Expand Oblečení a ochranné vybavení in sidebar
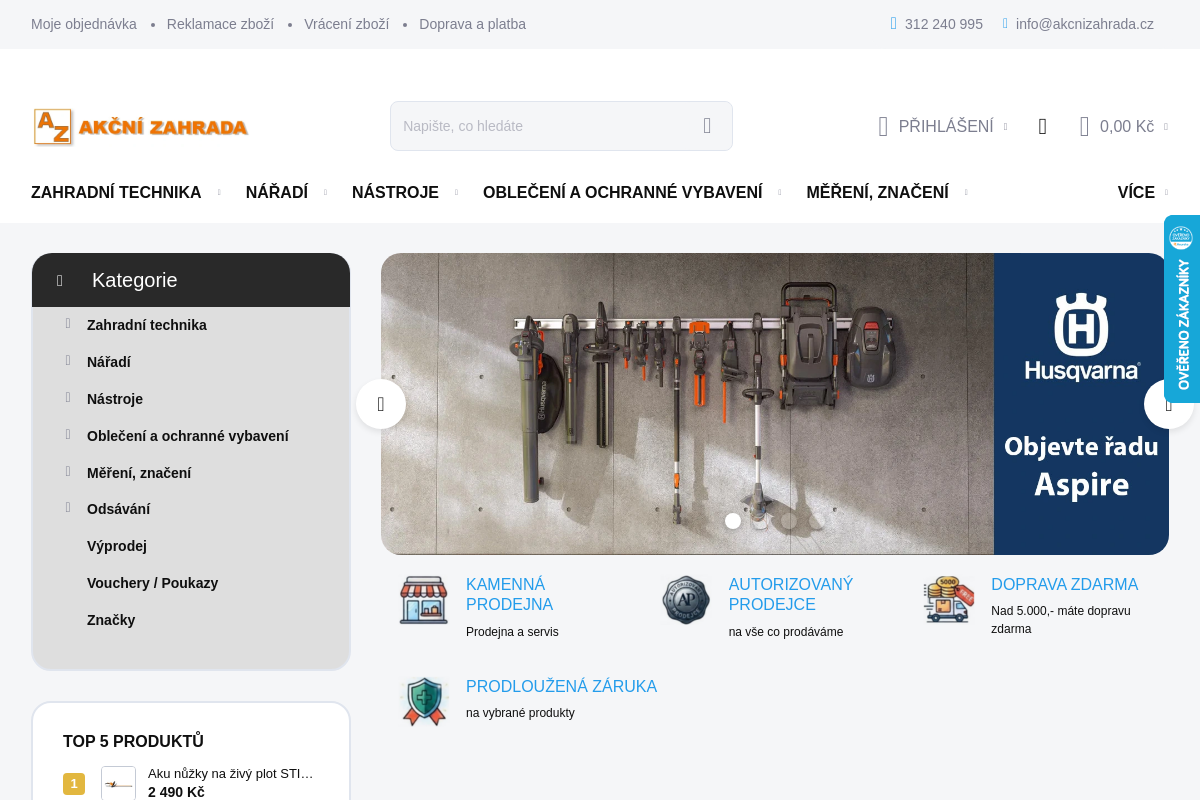 click(x=68, y=435)
